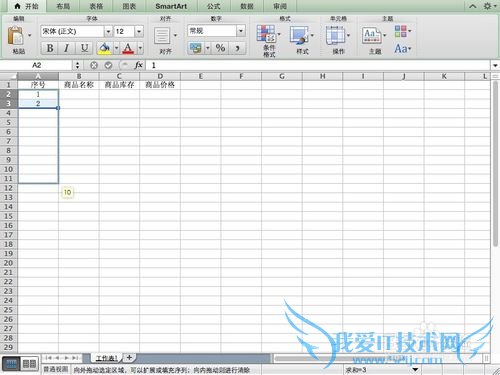Screen dimensions: 500x375
Task: Open the fill color dropdown arrow
Action: (116, 48)
